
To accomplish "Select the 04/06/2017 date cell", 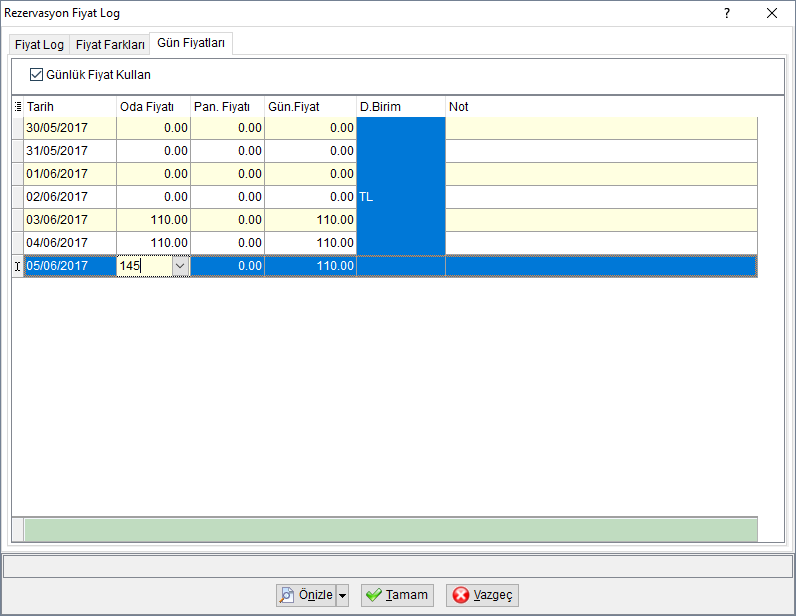I will pos(70,243).
